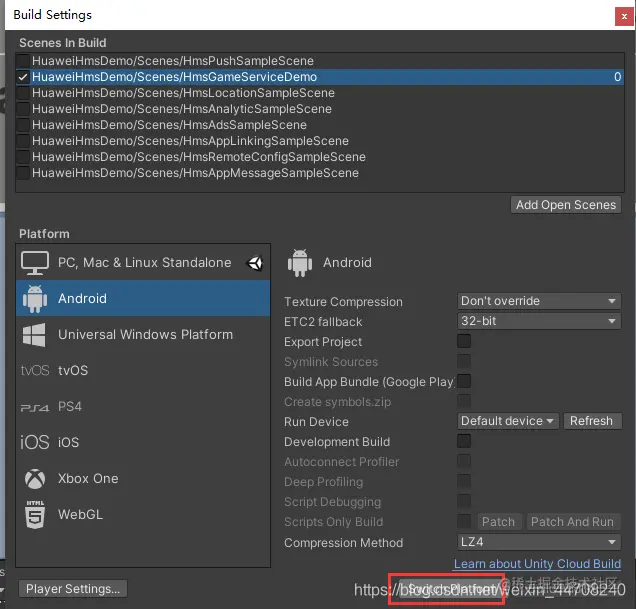Click Refresh button for run devices
This screenshot has height=609, width=636.
coord(591,421)
